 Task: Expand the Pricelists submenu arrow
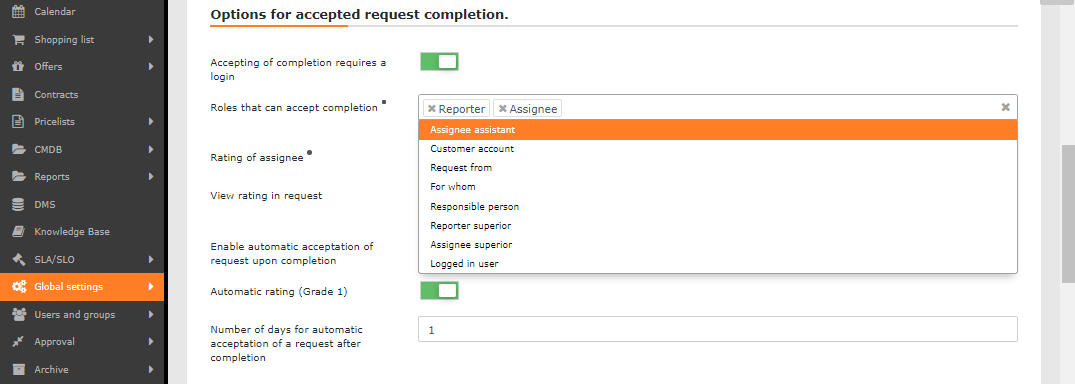[151, 121]
